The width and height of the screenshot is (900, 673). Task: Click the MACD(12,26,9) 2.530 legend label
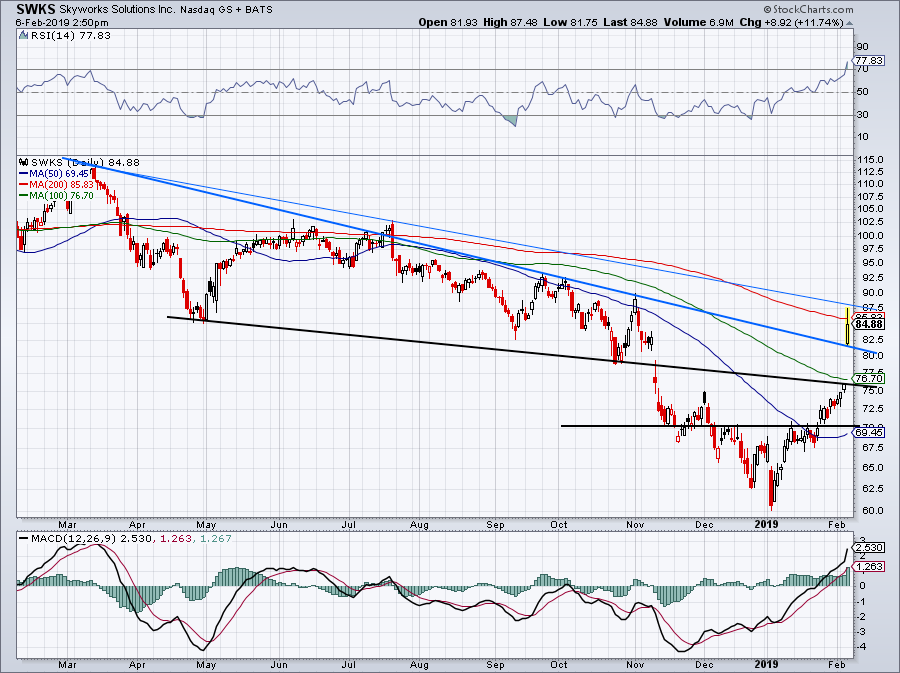point(92,539)
